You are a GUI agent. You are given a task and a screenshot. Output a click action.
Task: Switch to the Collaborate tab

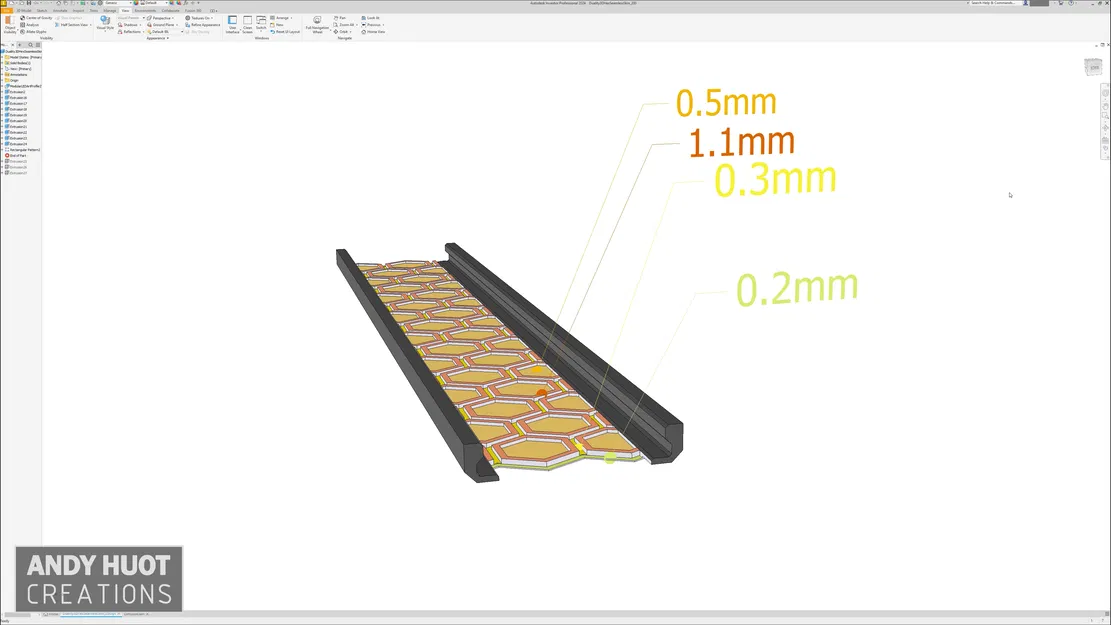(171, 11)
